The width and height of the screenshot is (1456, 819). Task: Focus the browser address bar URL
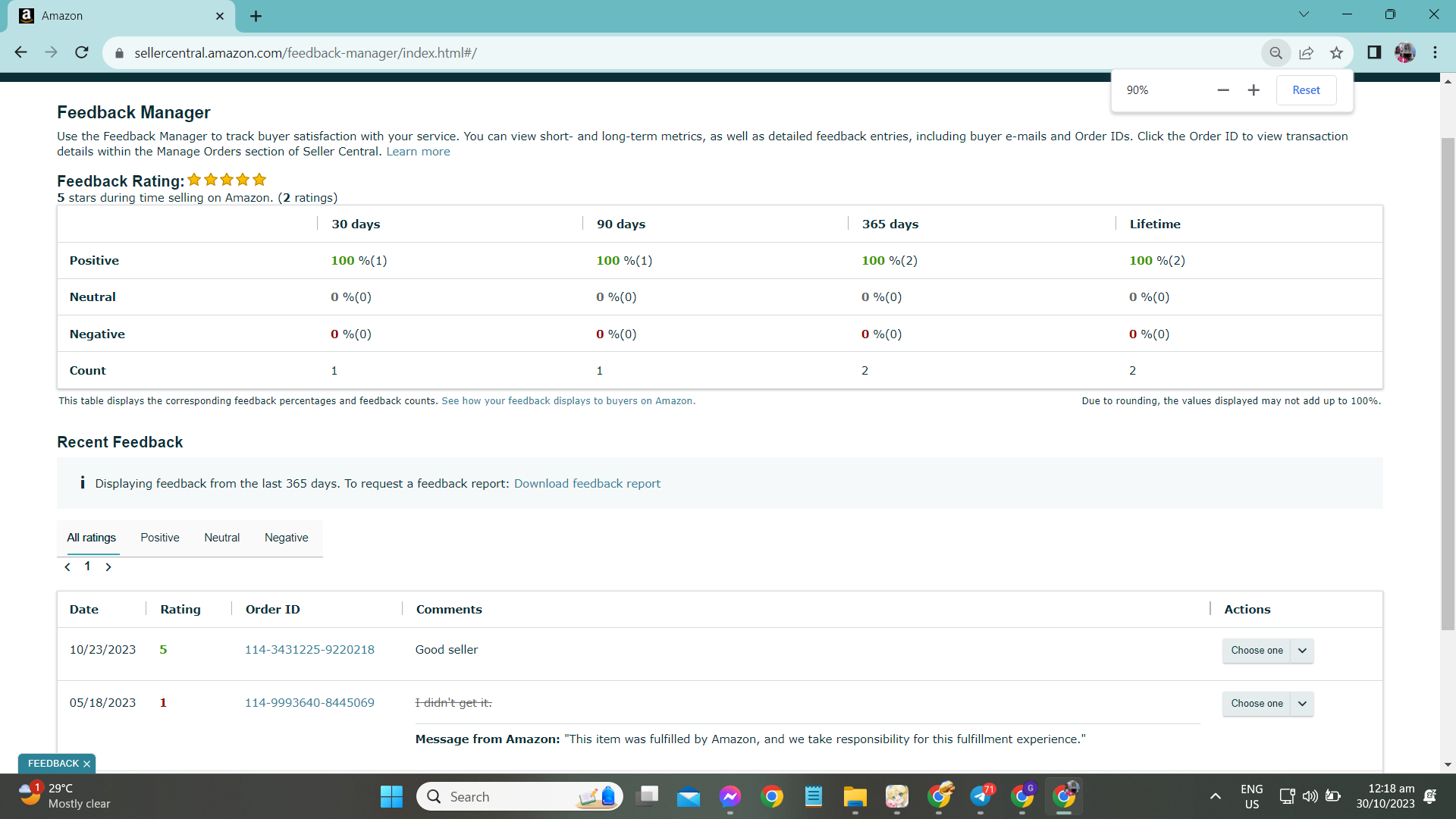click(x=306, y=53)
